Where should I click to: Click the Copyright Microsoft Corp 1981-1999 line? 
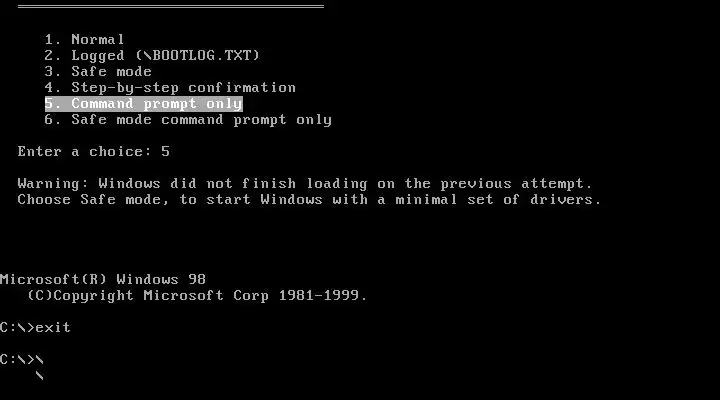coord(197,295)
